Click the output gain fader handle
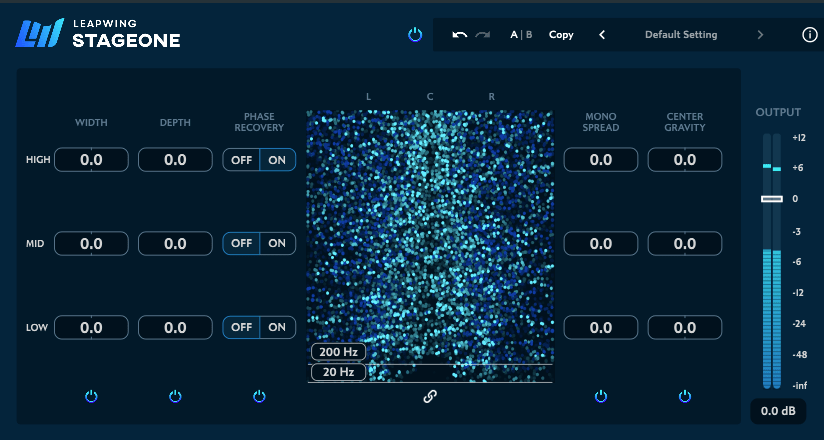The width and height of the screenshot is (824, 440). point(771,199)
